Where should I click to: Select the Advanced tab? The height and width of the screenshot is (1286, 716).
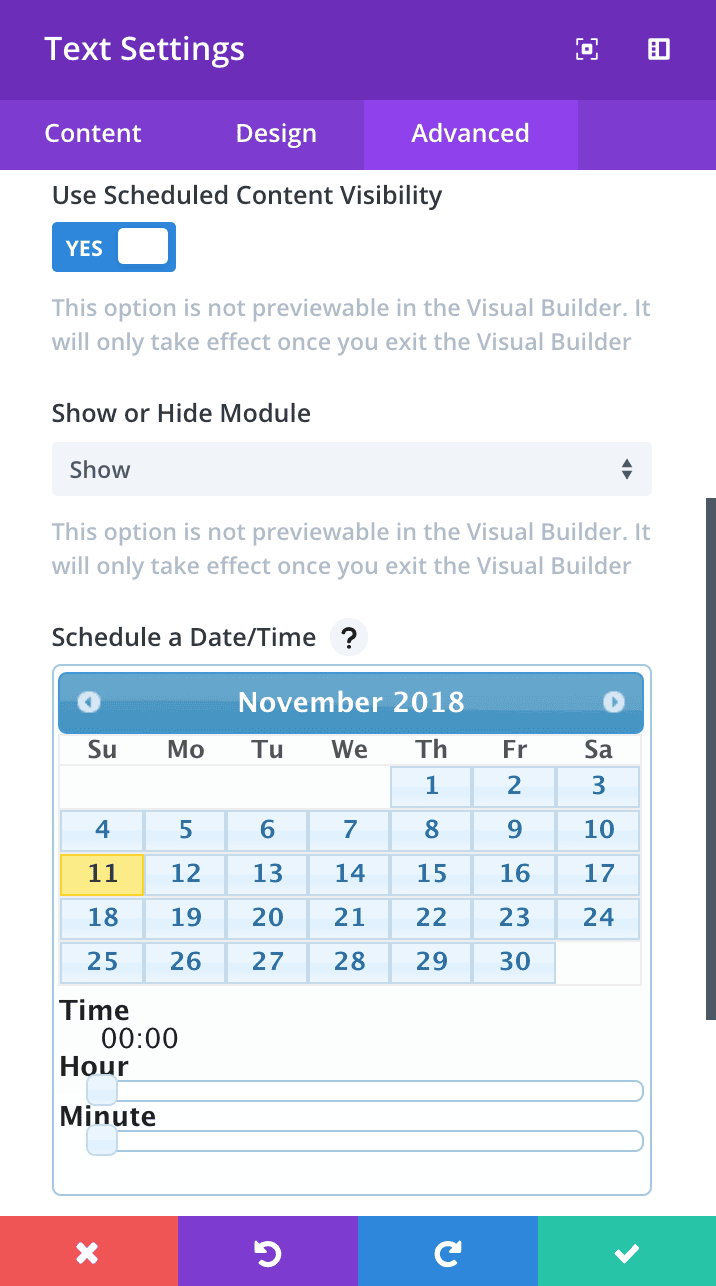[471, 134]
